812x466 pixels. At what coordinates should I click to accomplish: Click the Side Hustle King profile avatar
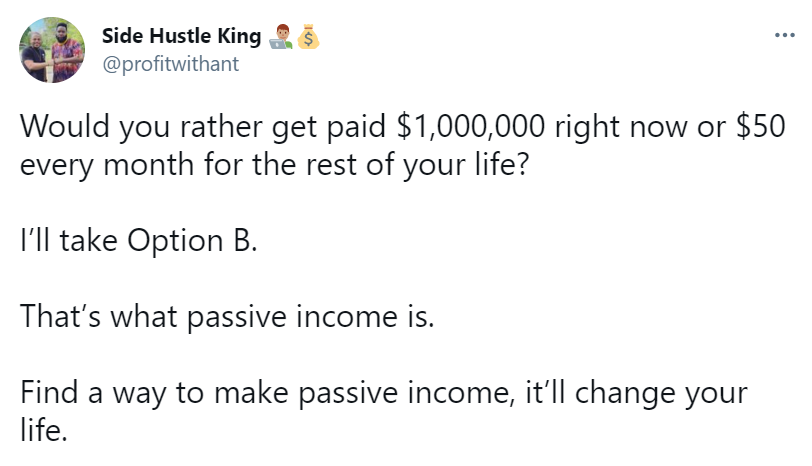point(52,50)
